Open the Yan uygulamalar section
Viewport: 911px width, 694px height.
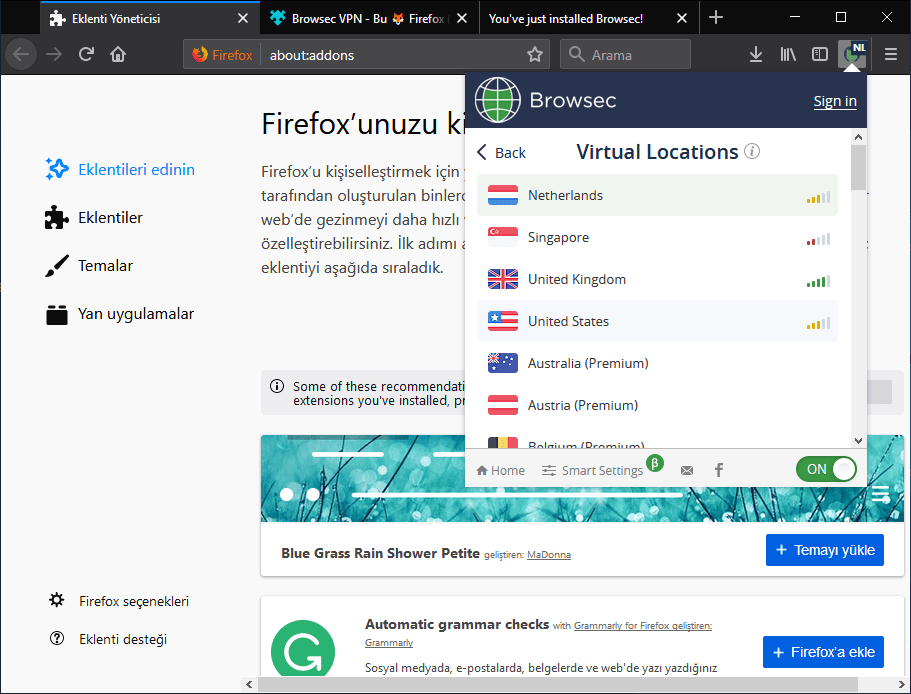[x=119, y=314]
